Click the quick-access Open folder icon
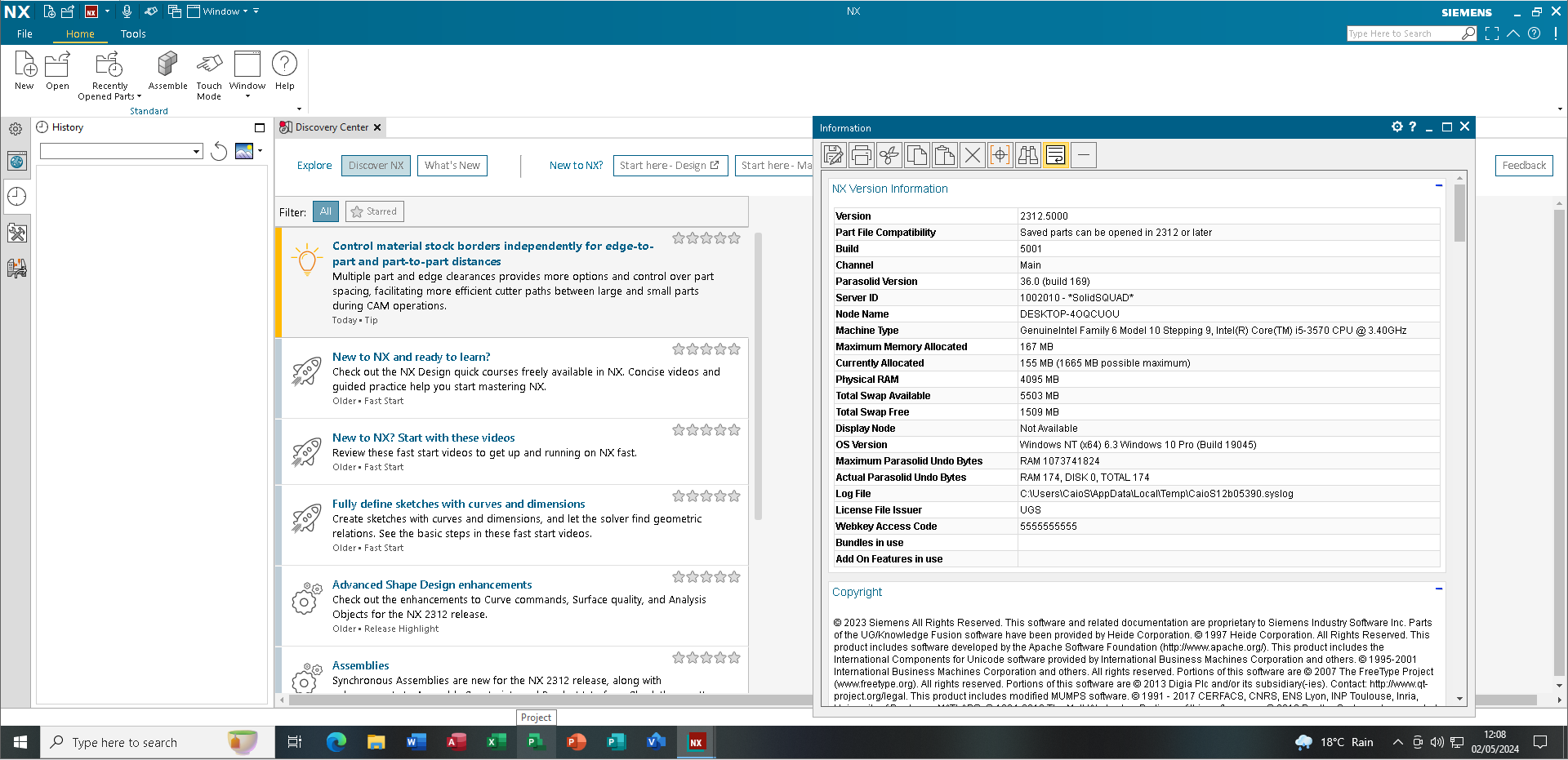 pos(69,11)
